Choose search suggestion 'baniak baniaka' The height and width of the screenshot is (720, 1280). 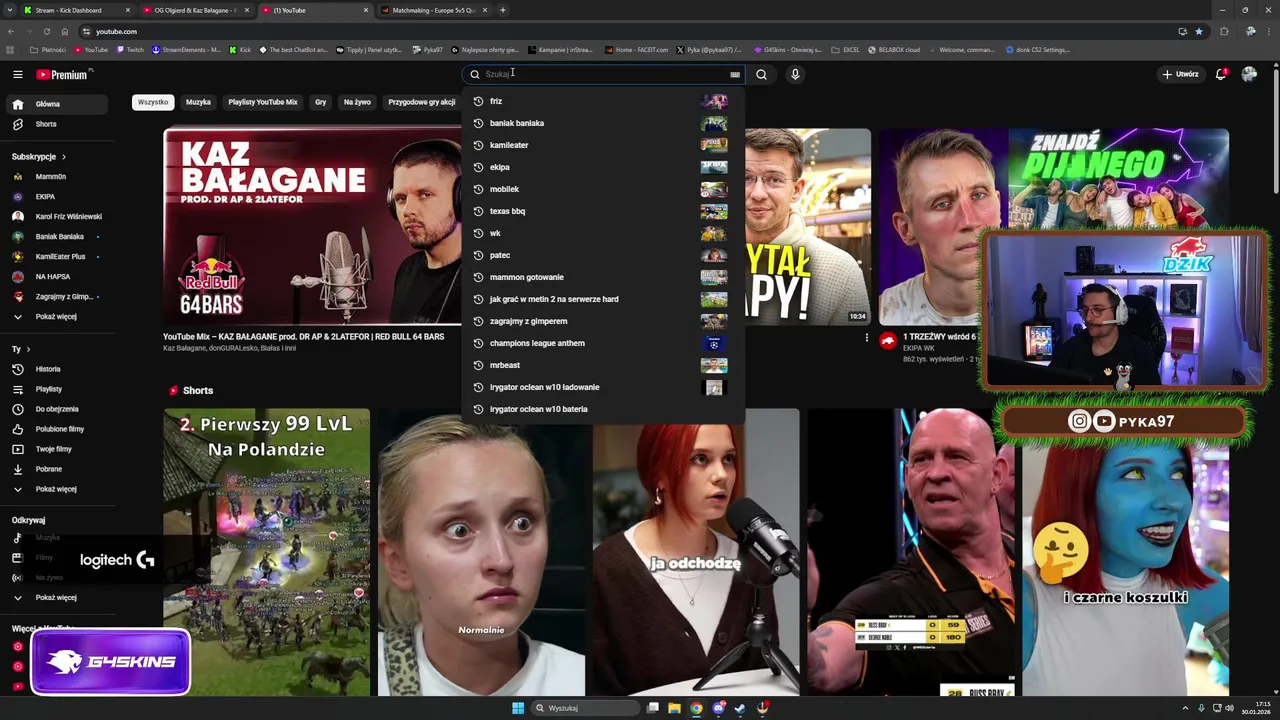click(x=603, y=123)
